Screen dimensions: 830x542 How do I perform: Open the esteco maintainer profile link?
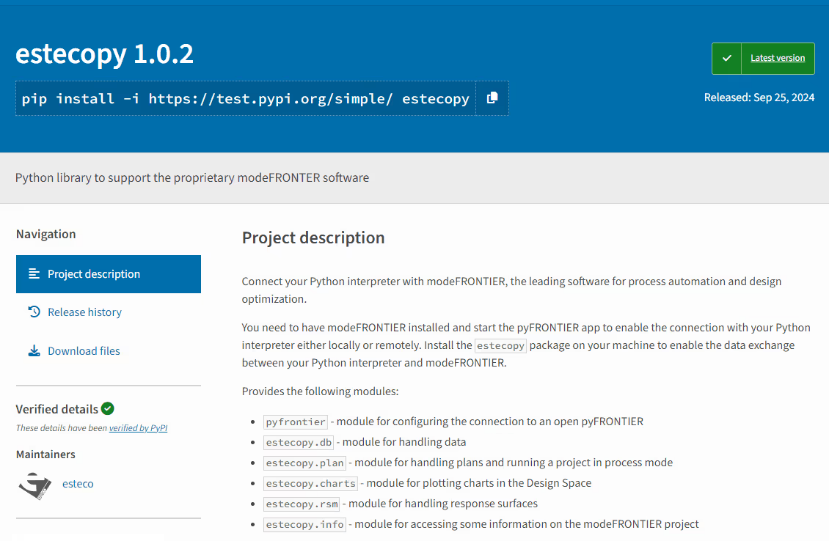point(78,484)
